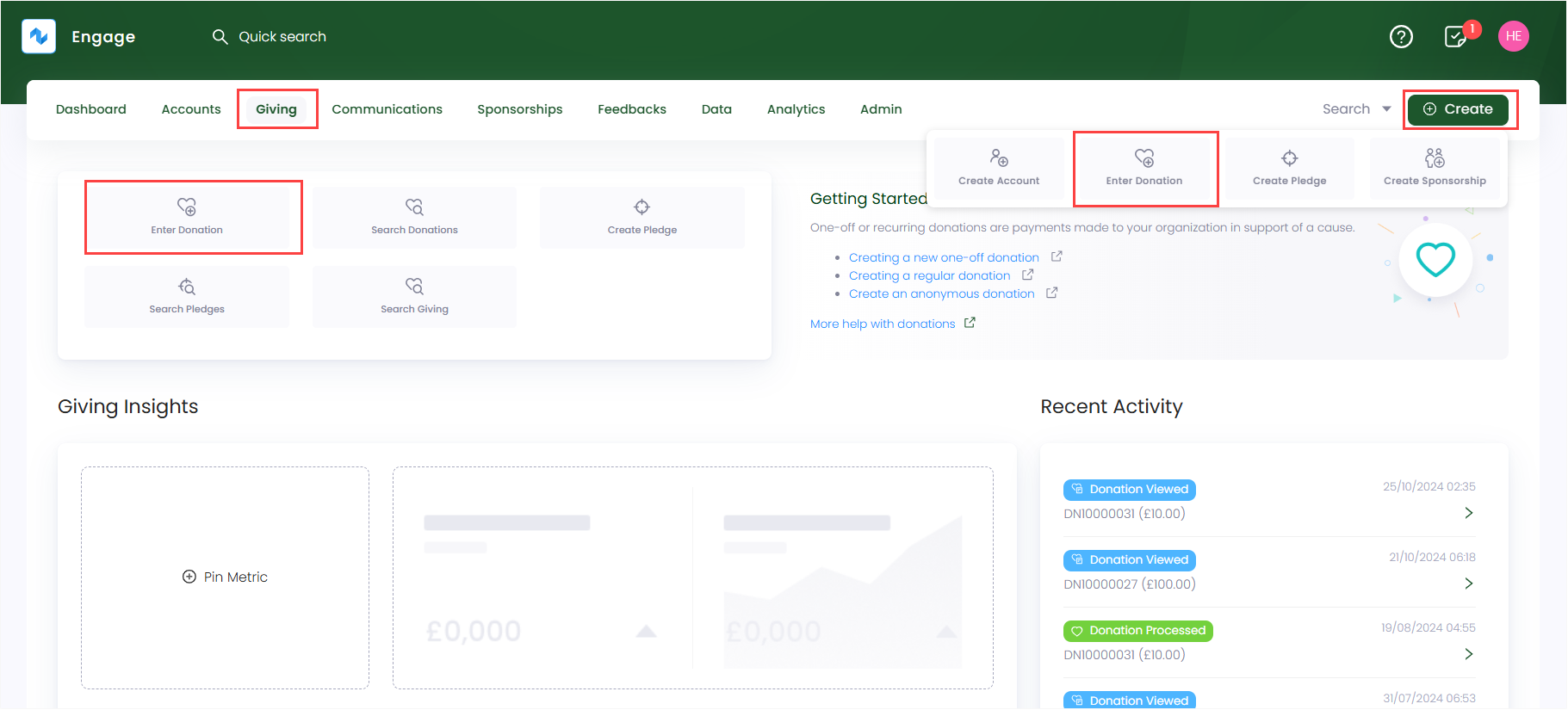This screenshot has width=1568, height=710.
Task: Click the Enter Donation tile in Giving panel
Action: [x=187, y=217]
